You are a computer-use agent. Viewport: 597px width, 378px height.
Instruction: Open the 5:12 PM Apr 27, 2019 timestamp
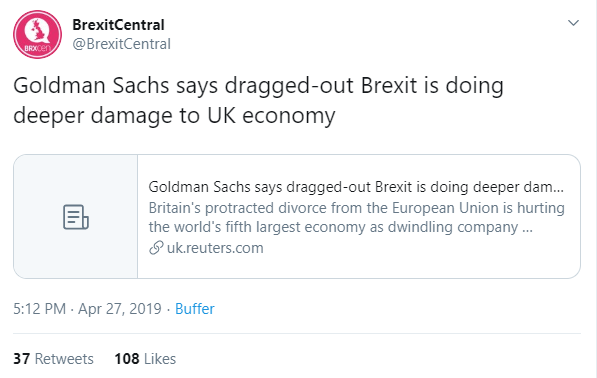88,309
